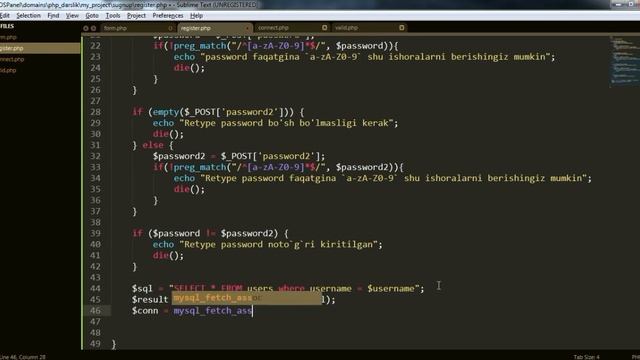Open the Tools menu
Screen dimensions: 640x360
113,16
